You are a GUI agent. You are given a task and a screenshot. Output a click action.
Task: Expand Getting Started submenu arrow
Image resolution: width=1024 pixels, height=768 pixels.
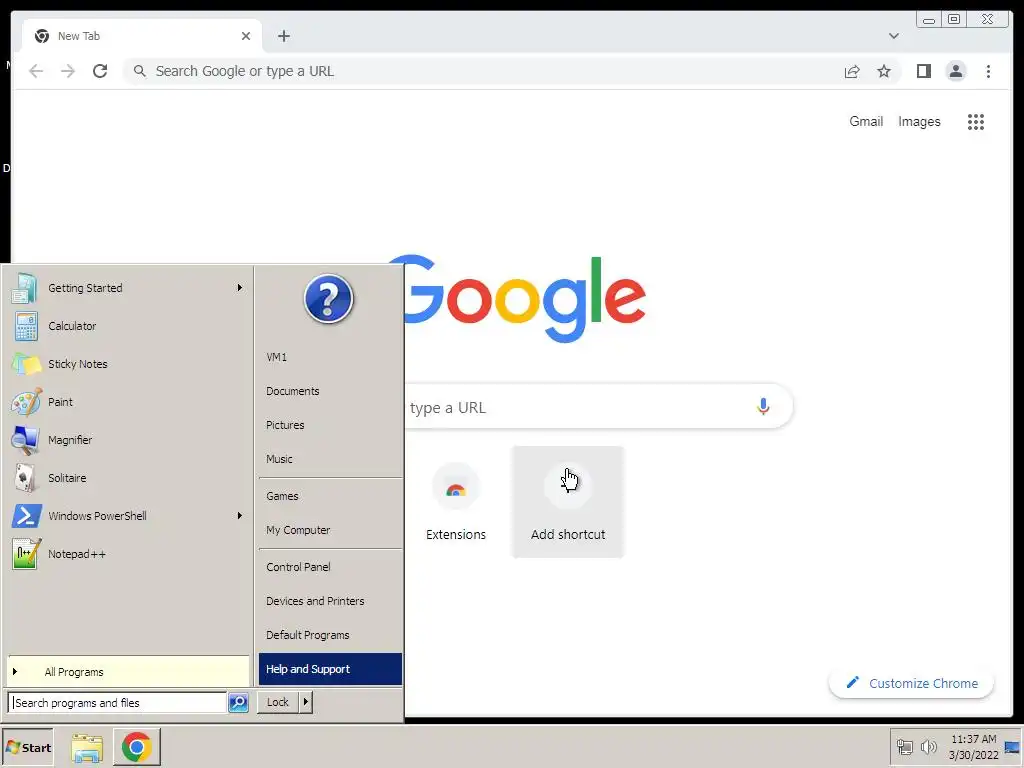click(x=240, y=287)
